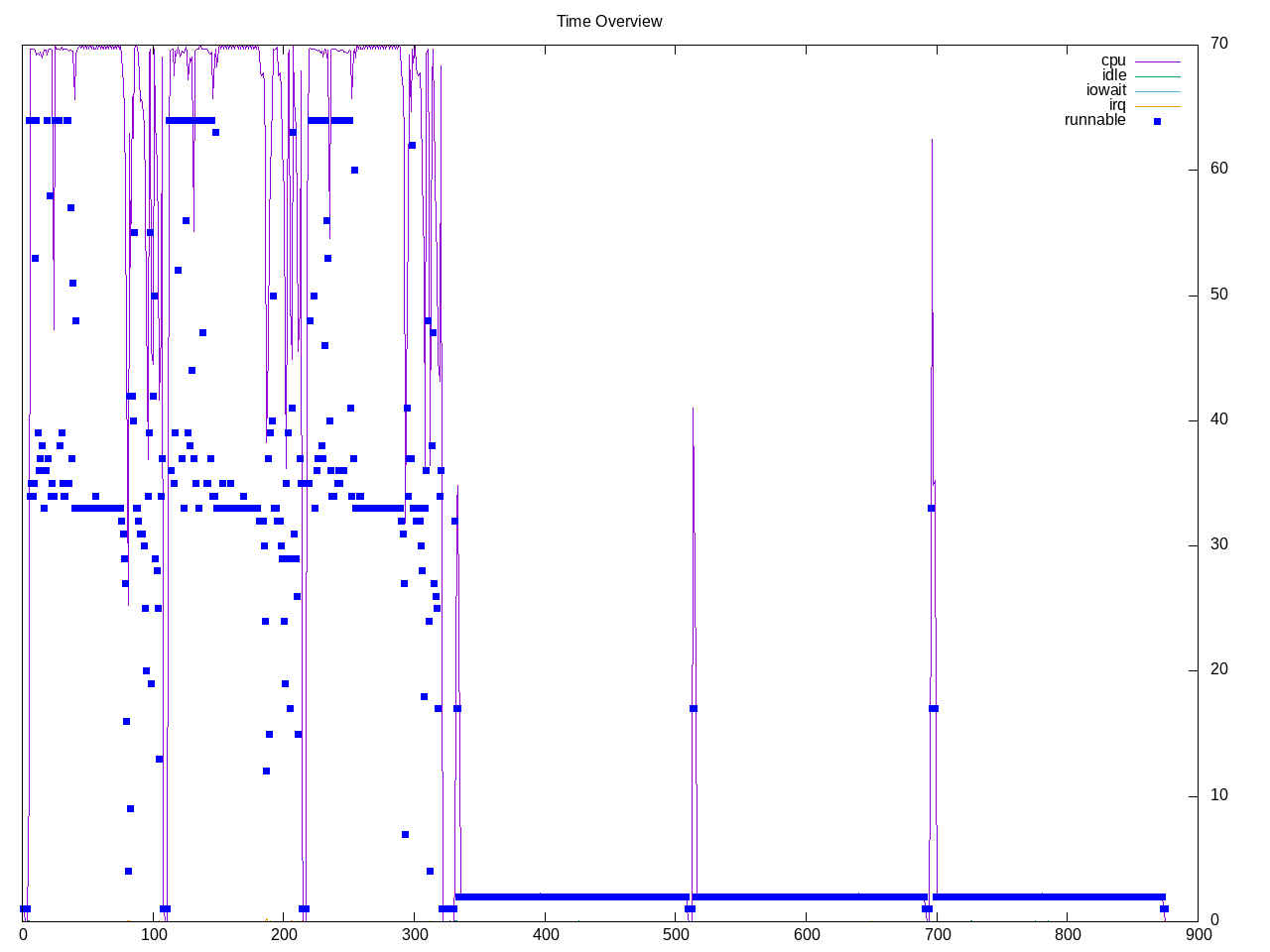Click the 'cpu' legend label
The height and width of the screenshot is (952, 1270).
pos(1113,61)
